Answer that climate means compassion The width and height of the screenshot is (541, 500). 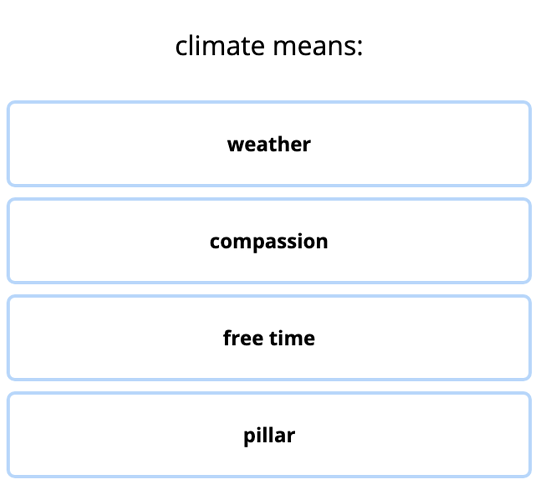269,241
